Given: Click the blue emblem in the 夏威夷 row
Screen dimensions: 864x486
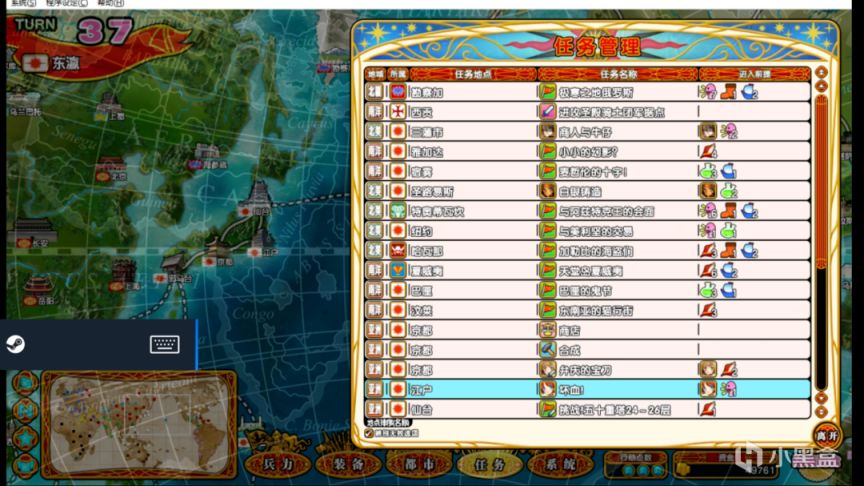Looking at the screenshot, I should coord(398,270).
